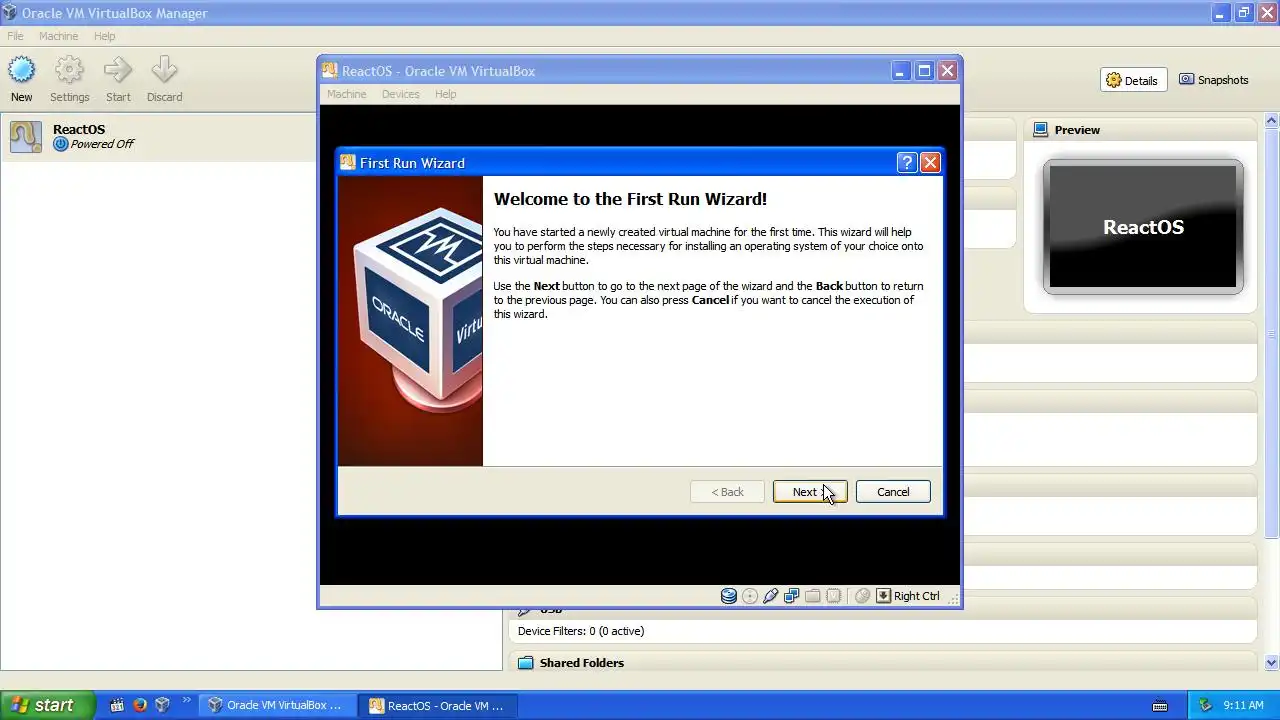The width and height of the screenshot is (1280, 720).
Task: Click the optical disc status icon
Action: click(750, 596)
